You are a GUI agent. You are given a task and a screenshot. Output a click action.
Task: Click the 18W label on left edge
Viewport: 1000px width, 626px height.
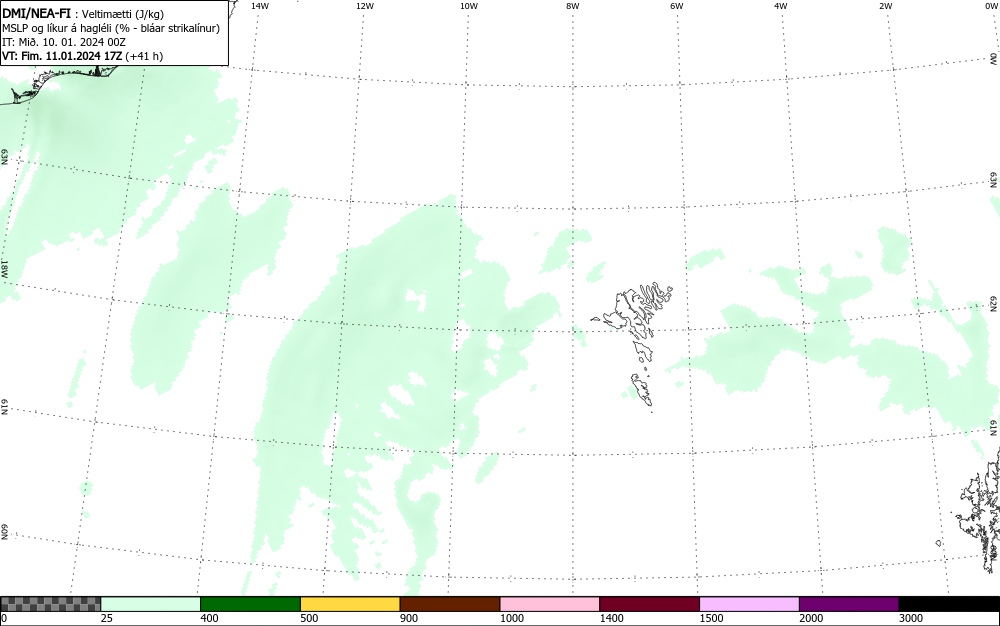coord(4,268)
